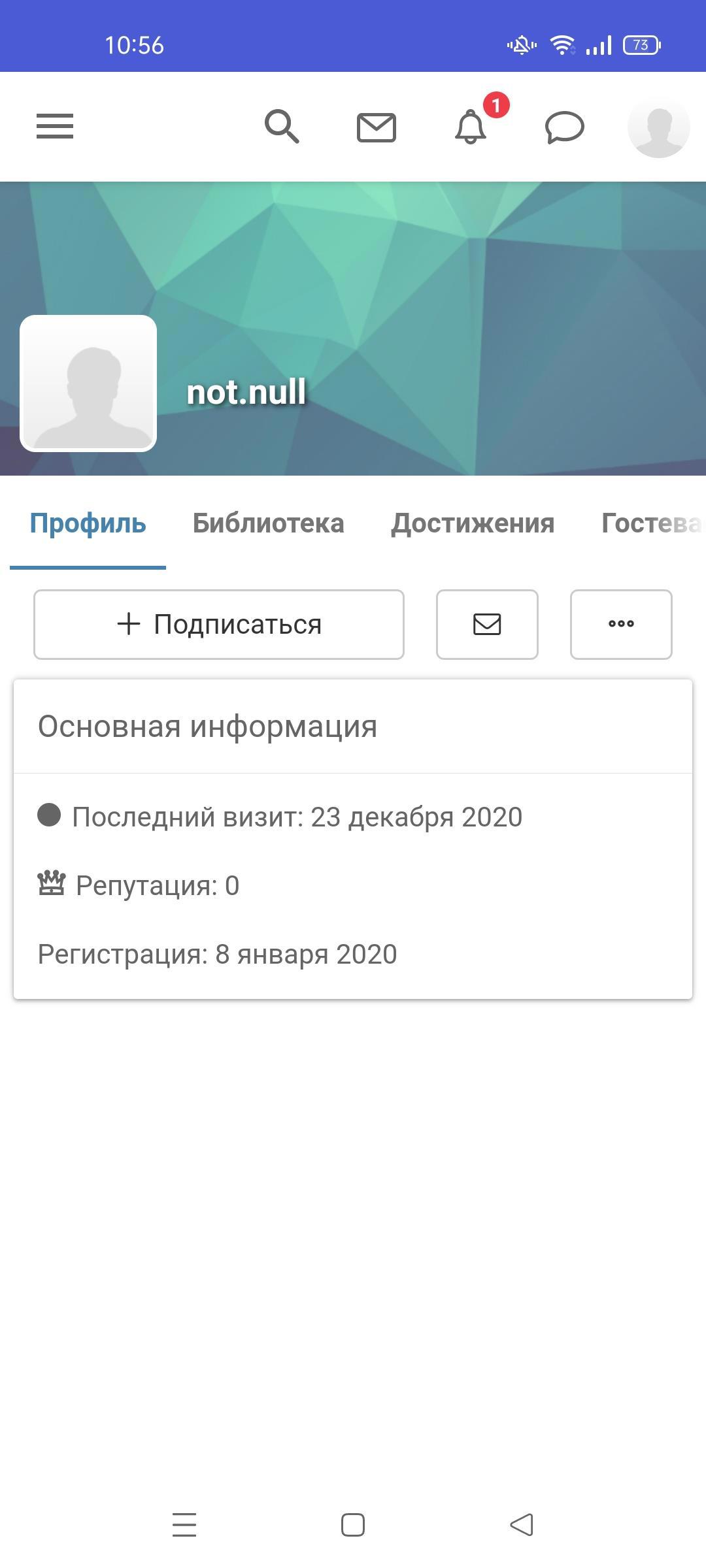Open the mail envelope in top bar

pos(377,127)
